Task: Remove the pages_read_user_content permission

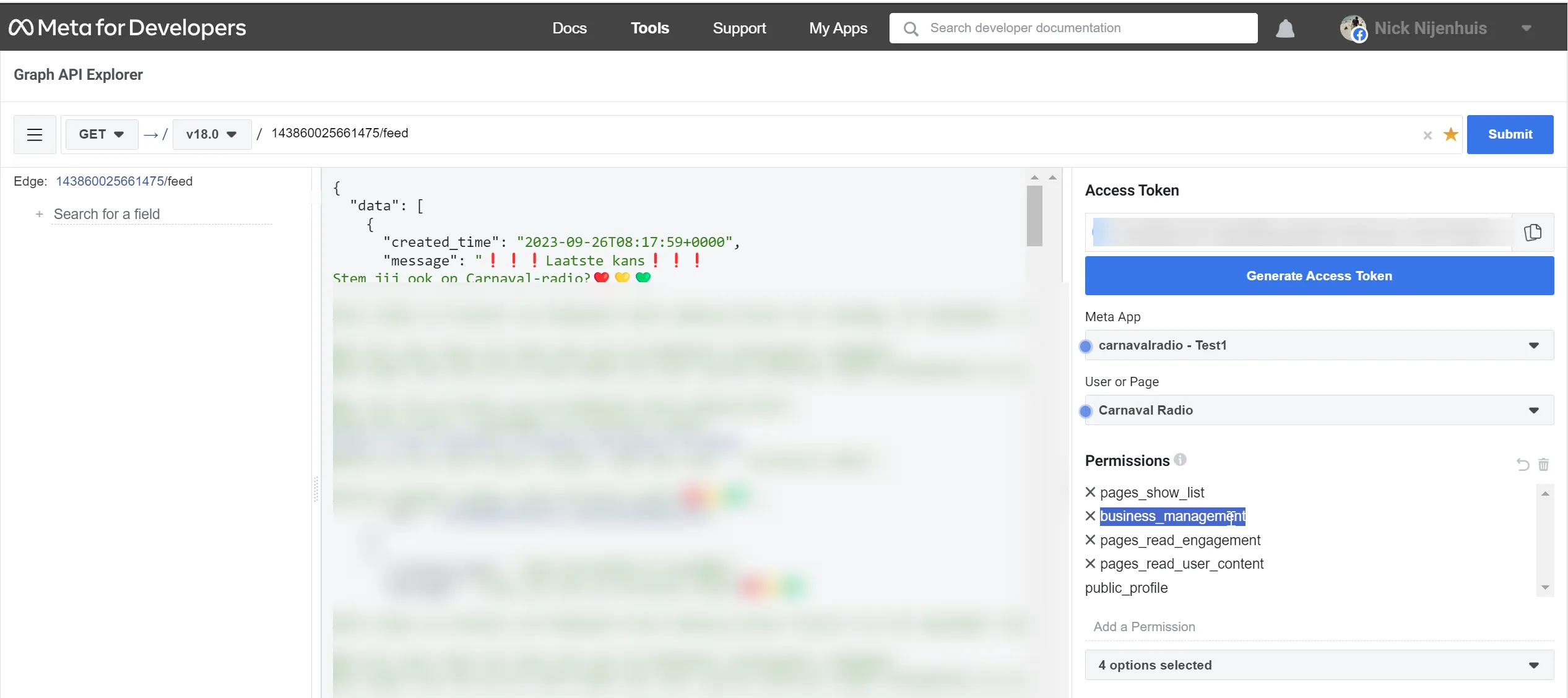Action: point(1091,563)
